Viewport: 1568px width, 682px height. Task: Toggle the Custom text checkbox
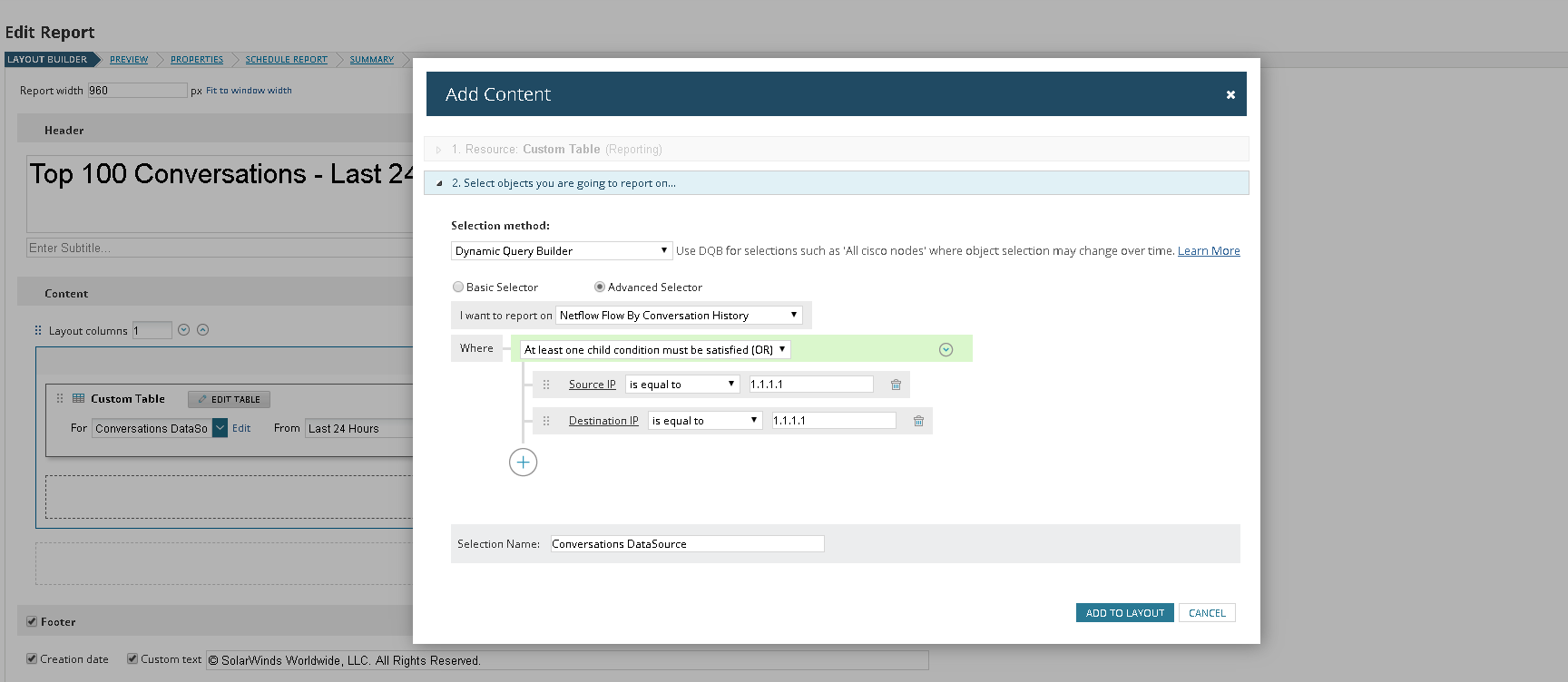(x=132, y=658)
